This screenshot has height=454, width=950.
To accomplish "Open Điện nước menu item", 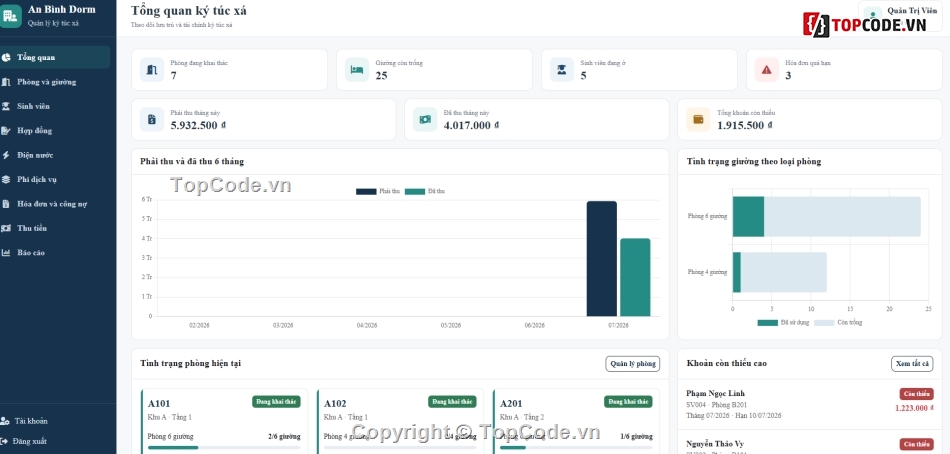I will click(55, 155).
